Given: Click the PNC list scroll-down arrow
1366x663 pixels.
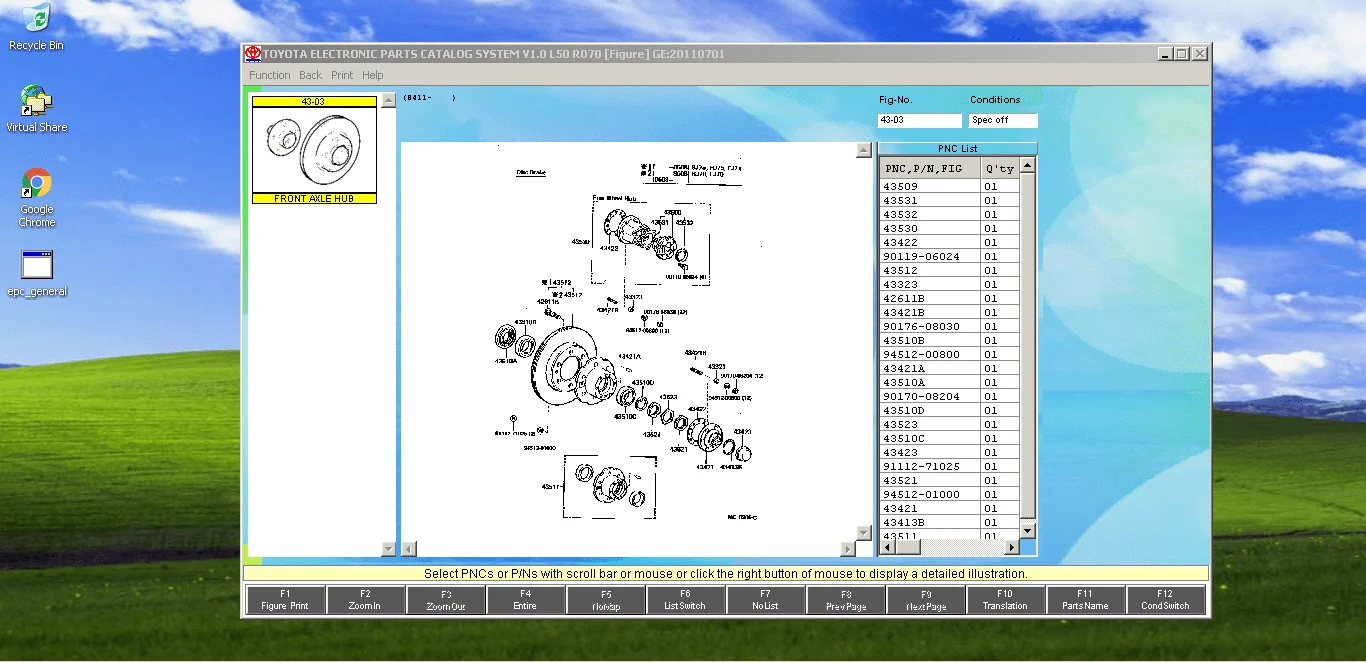Looking at the screenshot, I should (1027, 530).
